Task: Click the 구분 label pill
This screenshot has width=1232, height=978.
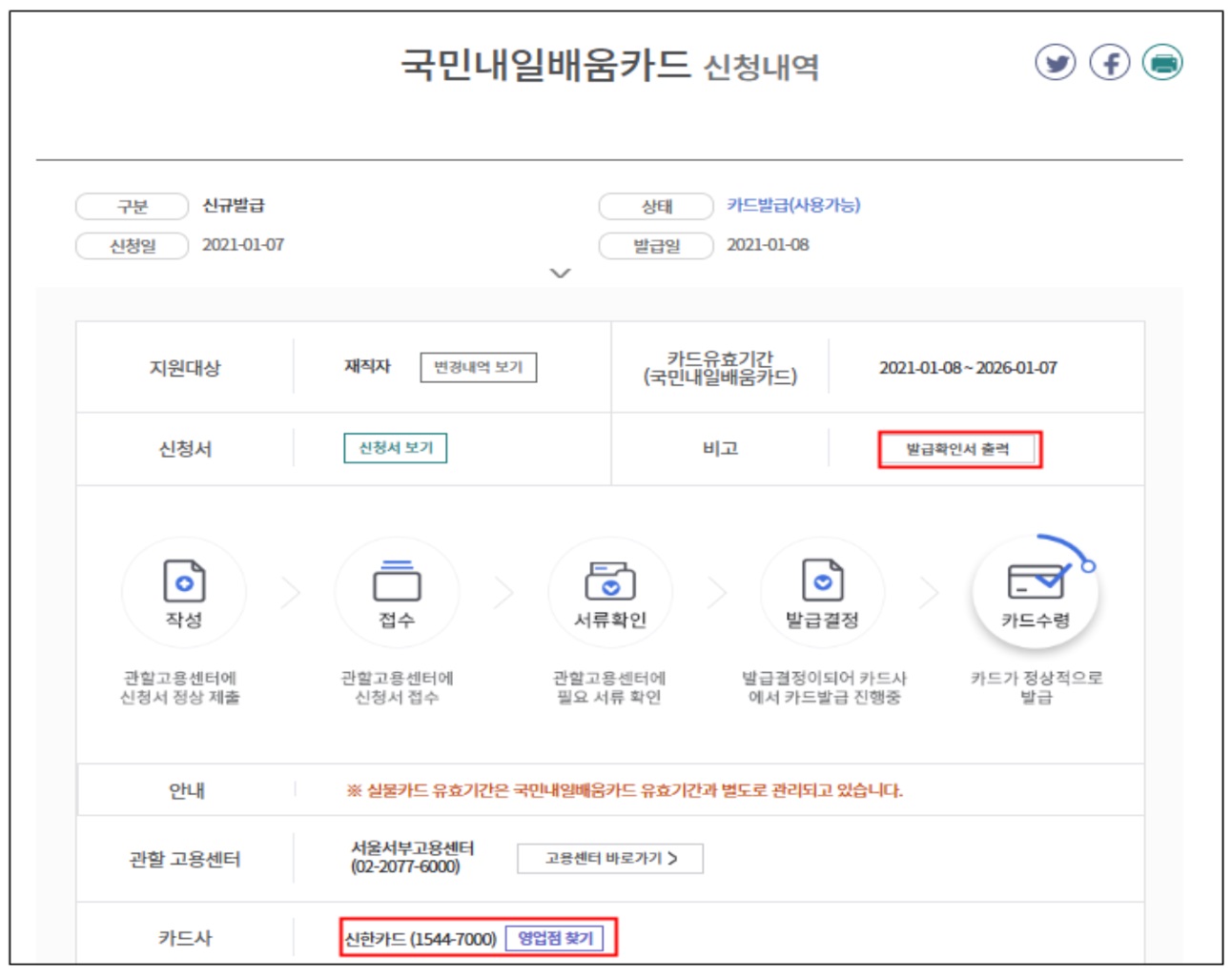Action: [132, 207]
